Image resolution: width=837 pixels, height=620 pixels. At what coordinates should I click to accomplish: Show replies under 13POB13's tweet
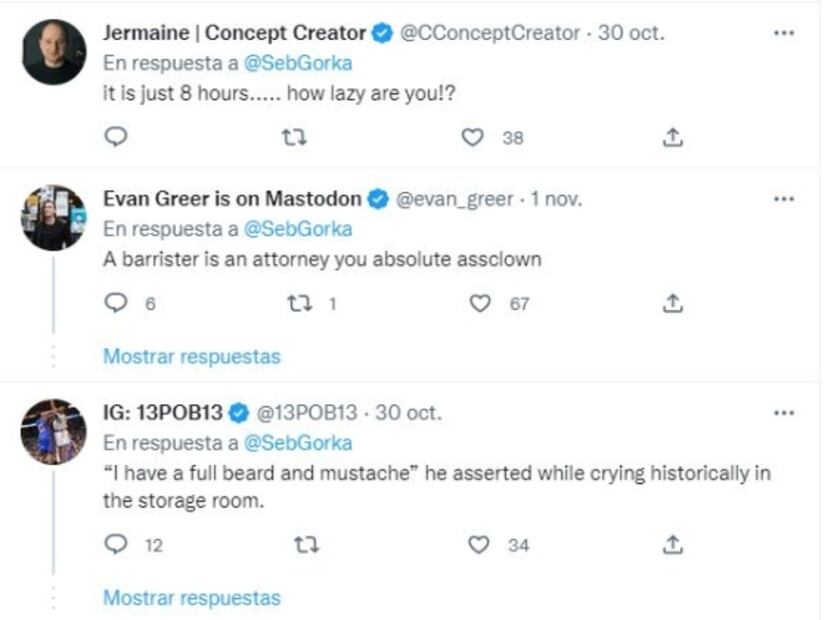coord(192,598)
